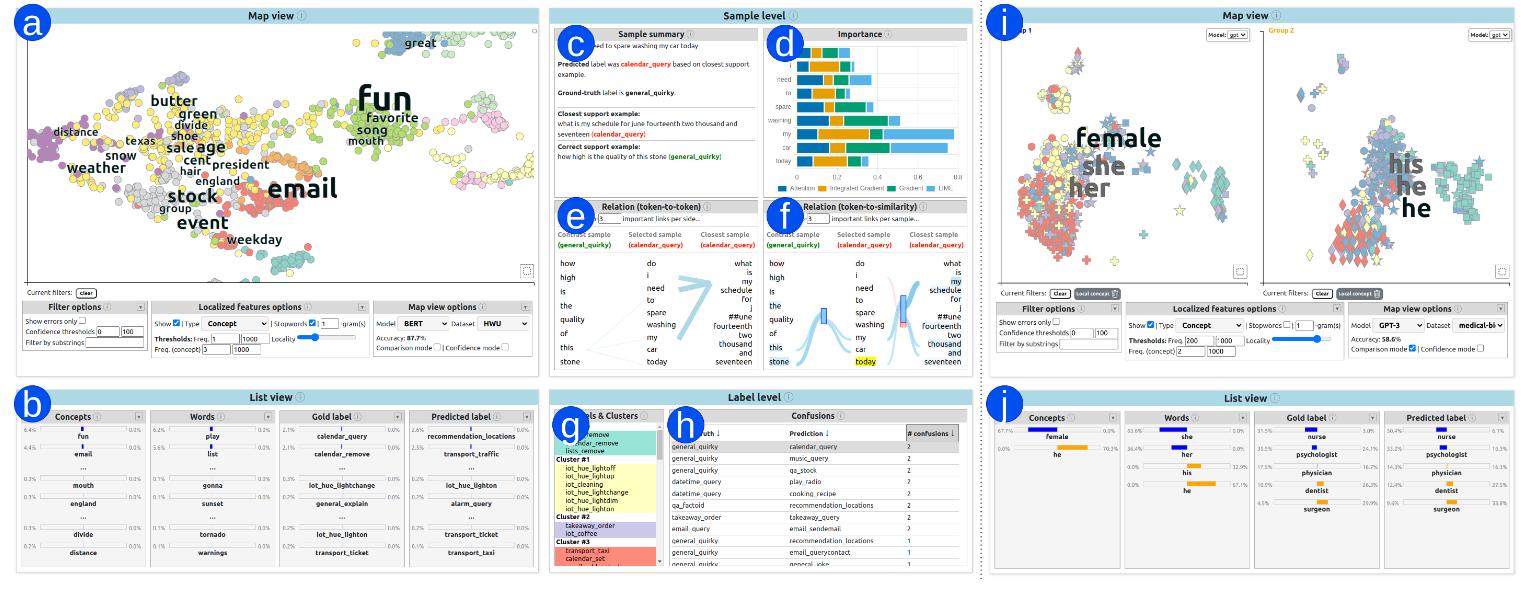Screen dimensions: 1529x591
Task: Disable Comparison mode checkbox in right panel
Action: pos(1411,349)
